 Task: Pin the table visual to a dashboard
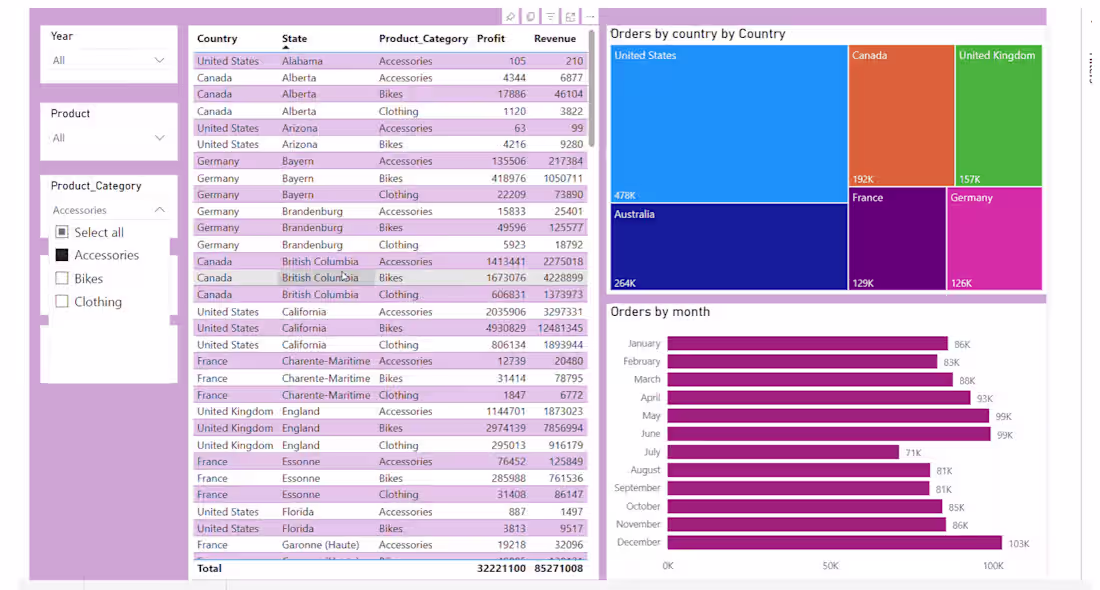click(510, 16)
